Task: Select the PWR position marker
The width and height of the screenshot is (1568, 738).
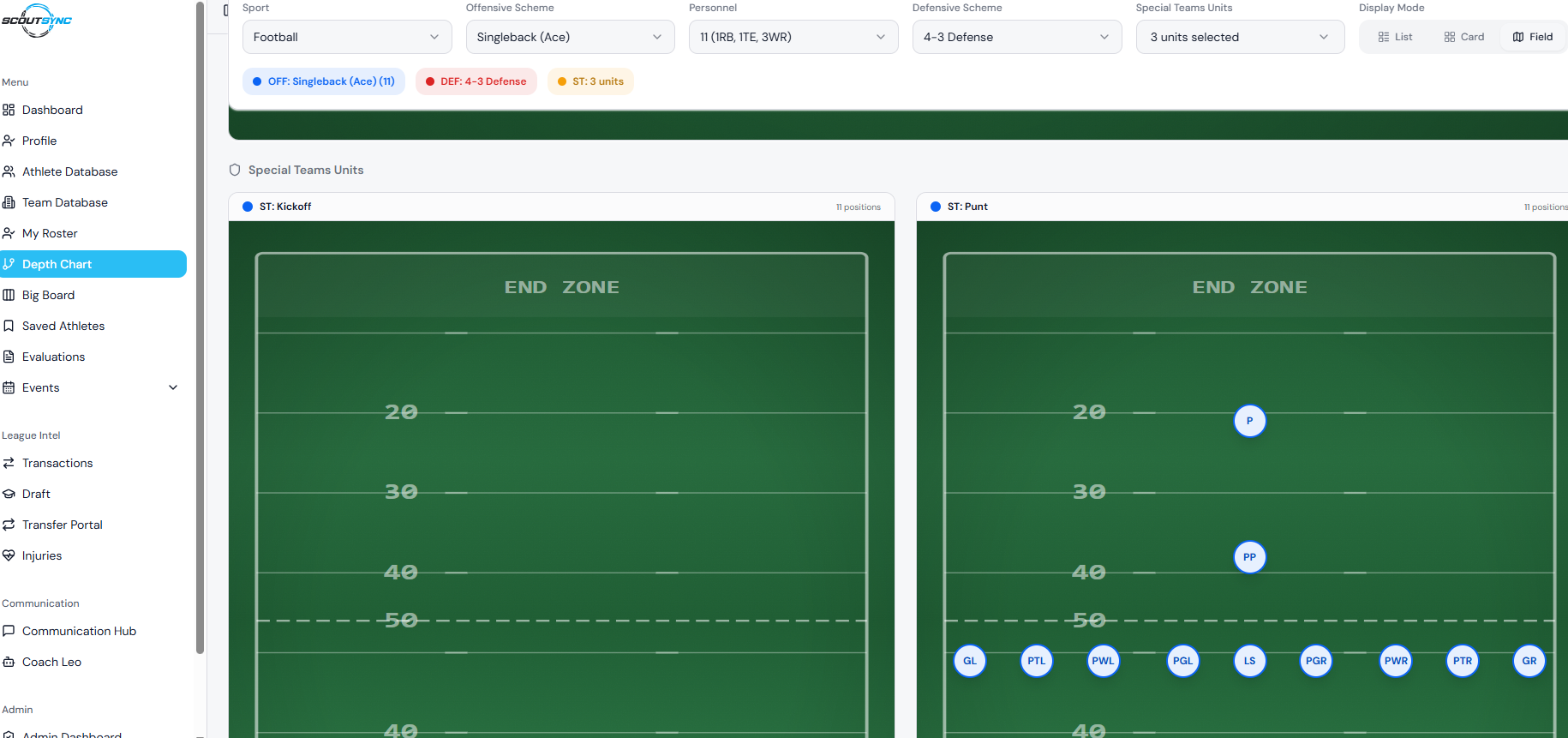Action: (1396, 661)
